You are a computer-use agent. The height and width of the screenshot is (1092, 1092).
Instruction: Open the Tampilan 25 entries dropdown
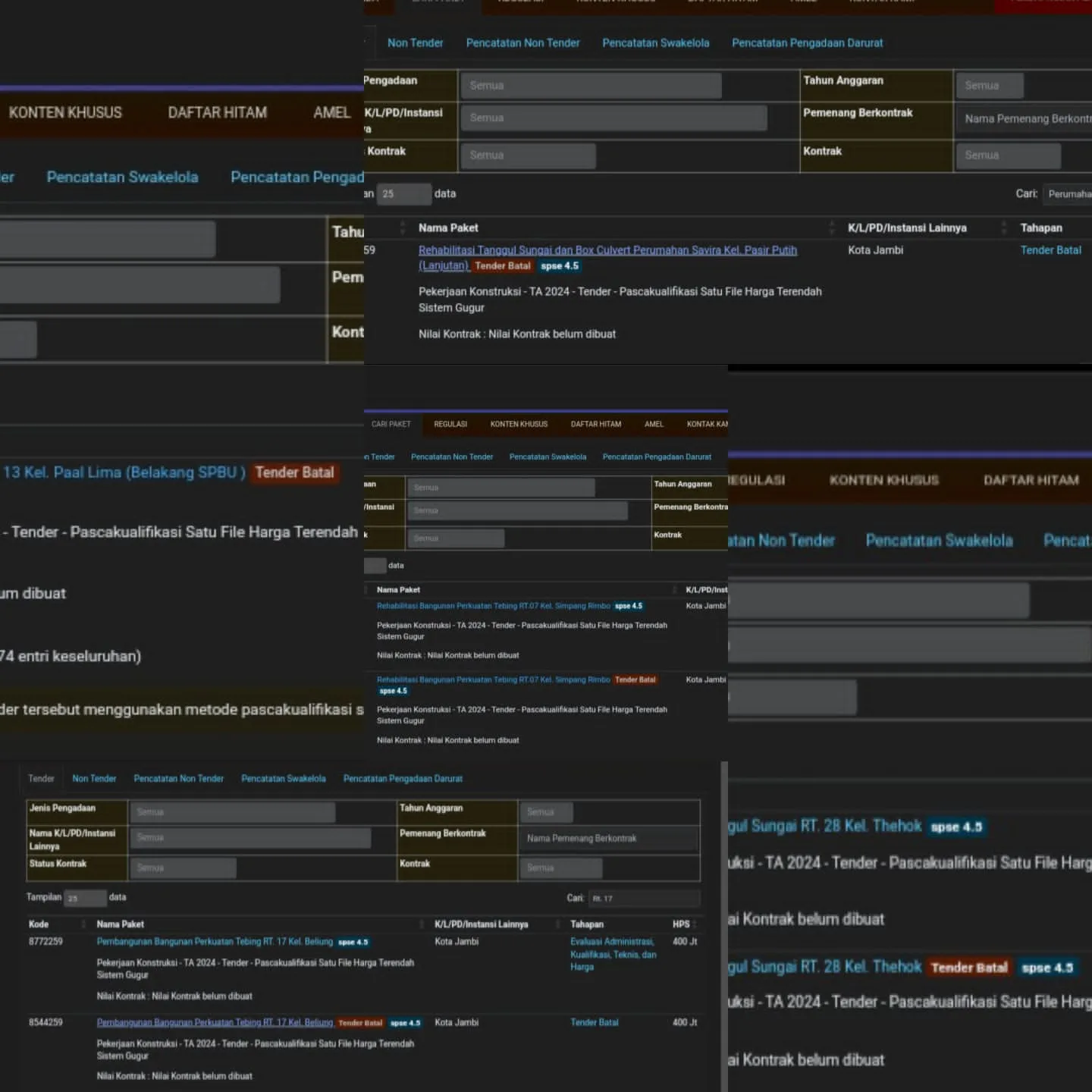click(x=85, y=898)
